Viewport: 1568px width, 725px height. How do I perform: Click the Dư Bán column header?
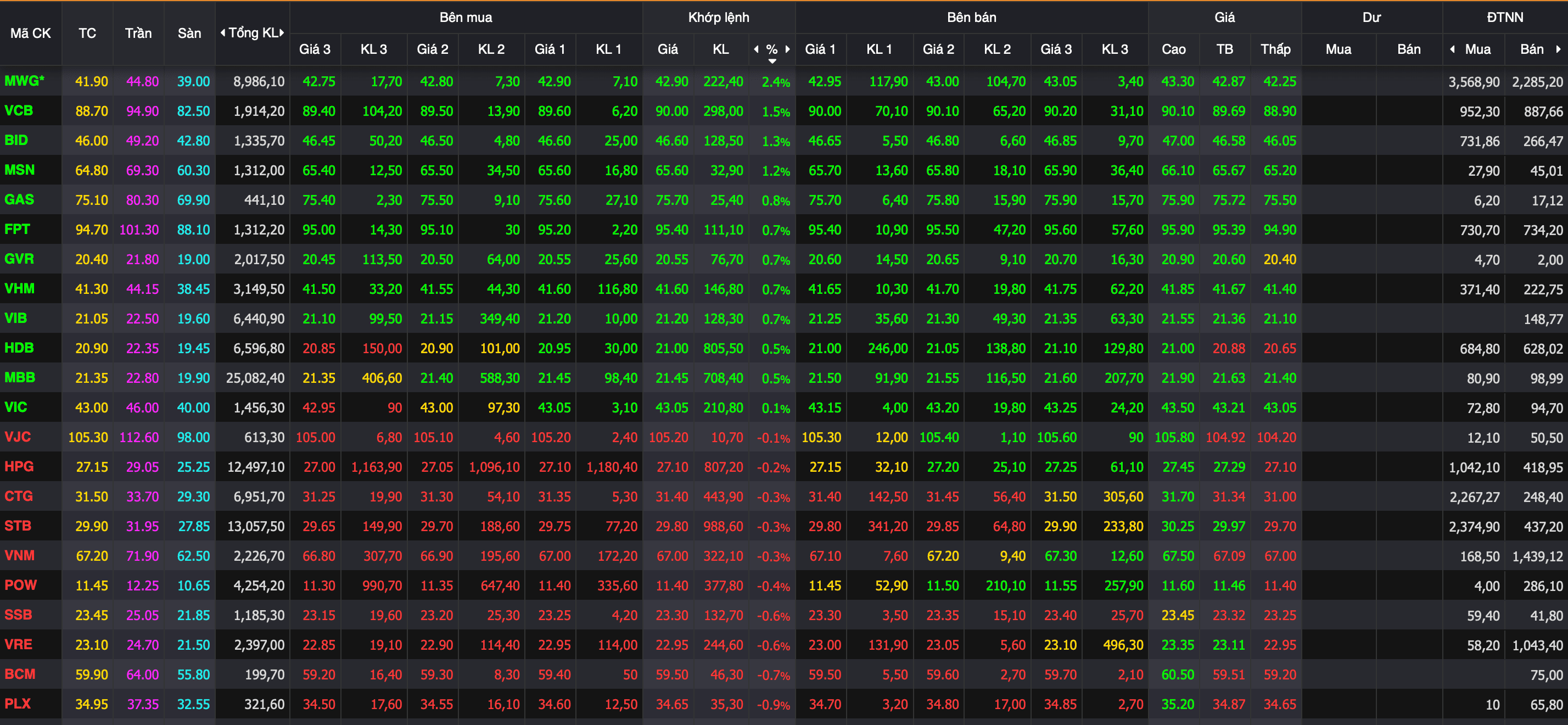coord(1409,49)
